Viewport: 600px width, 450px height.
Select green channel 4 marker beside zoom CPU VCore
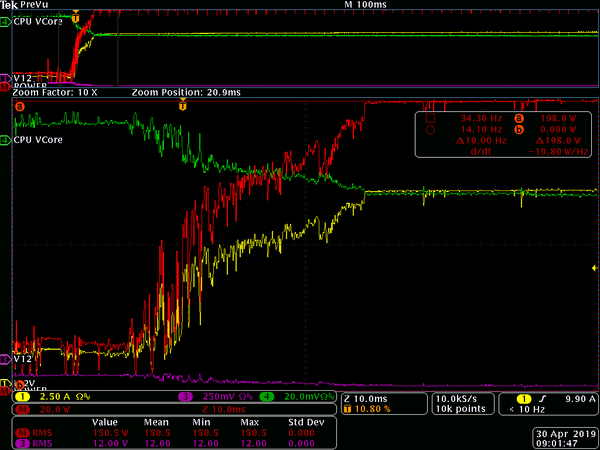(6, 140)
